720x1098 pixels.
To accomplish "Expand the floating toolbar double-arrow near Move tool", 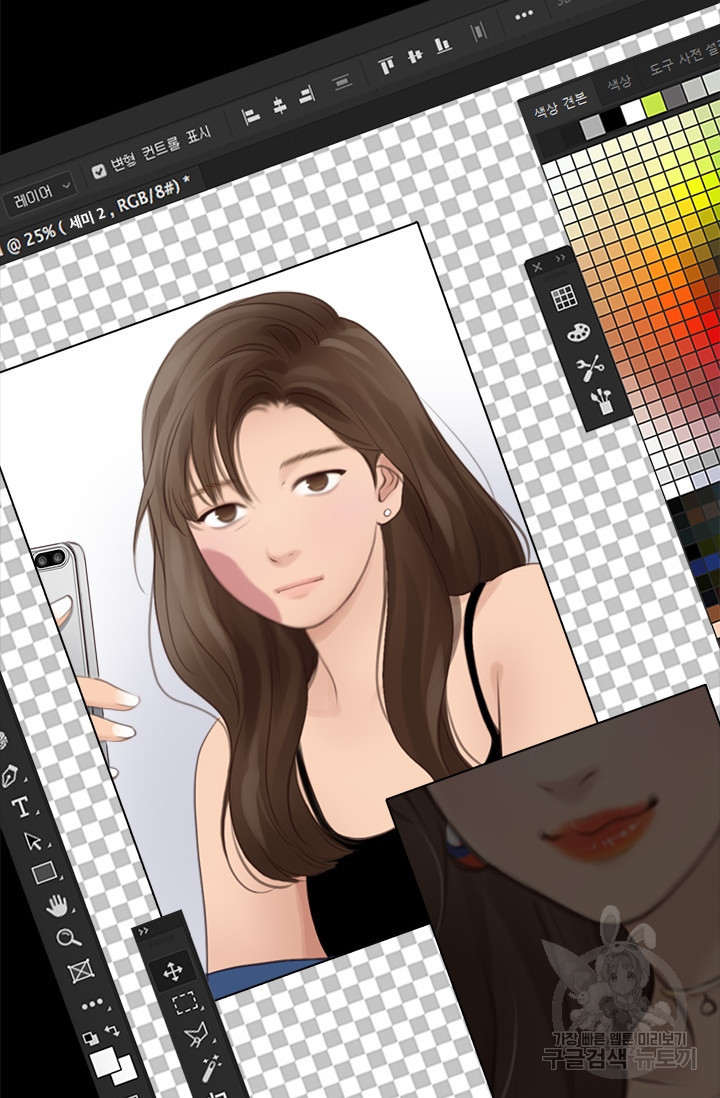I will tap(144, 931).
